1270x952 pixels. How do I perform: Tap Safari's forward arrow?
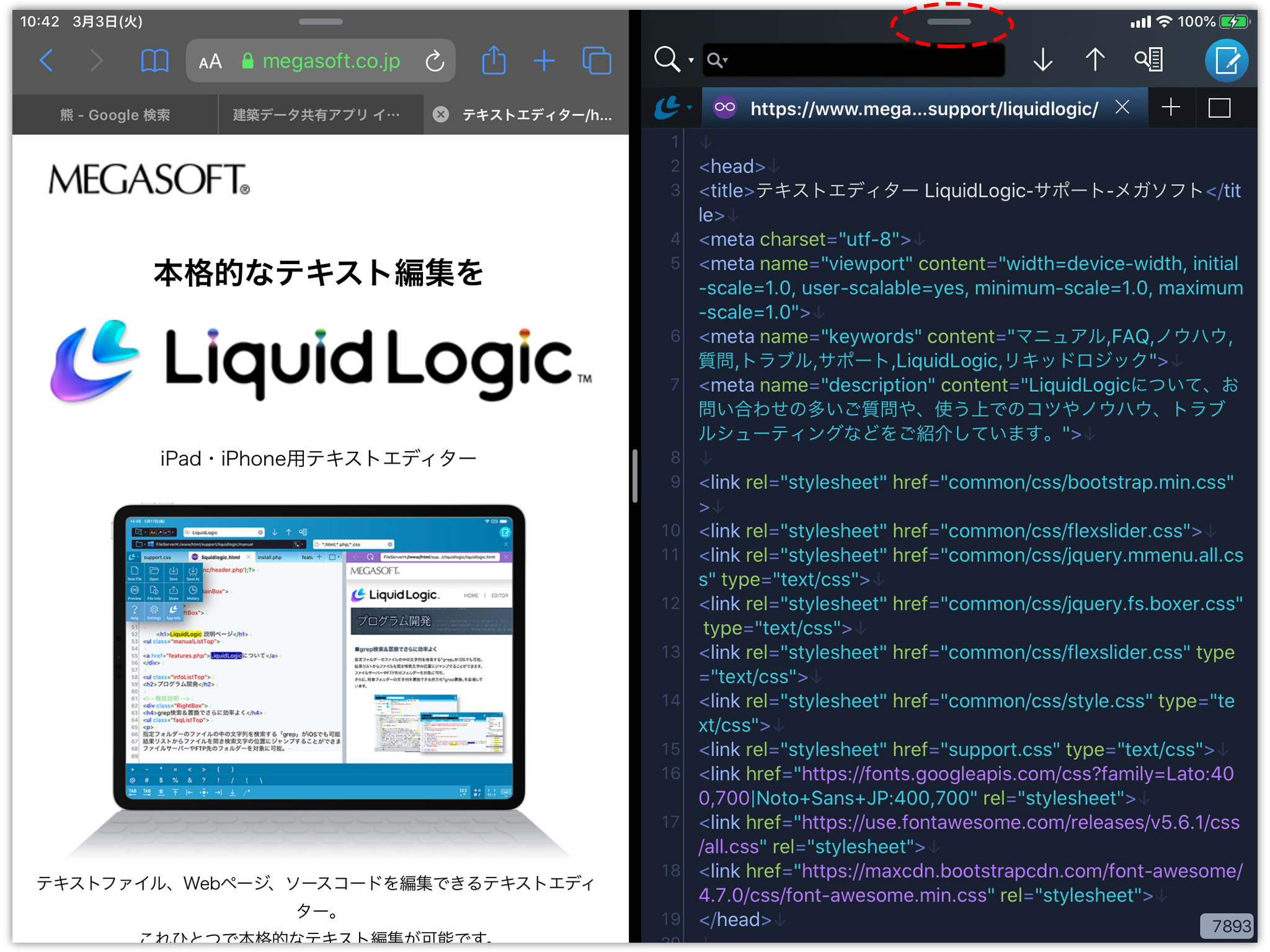[x=96, y=61]
